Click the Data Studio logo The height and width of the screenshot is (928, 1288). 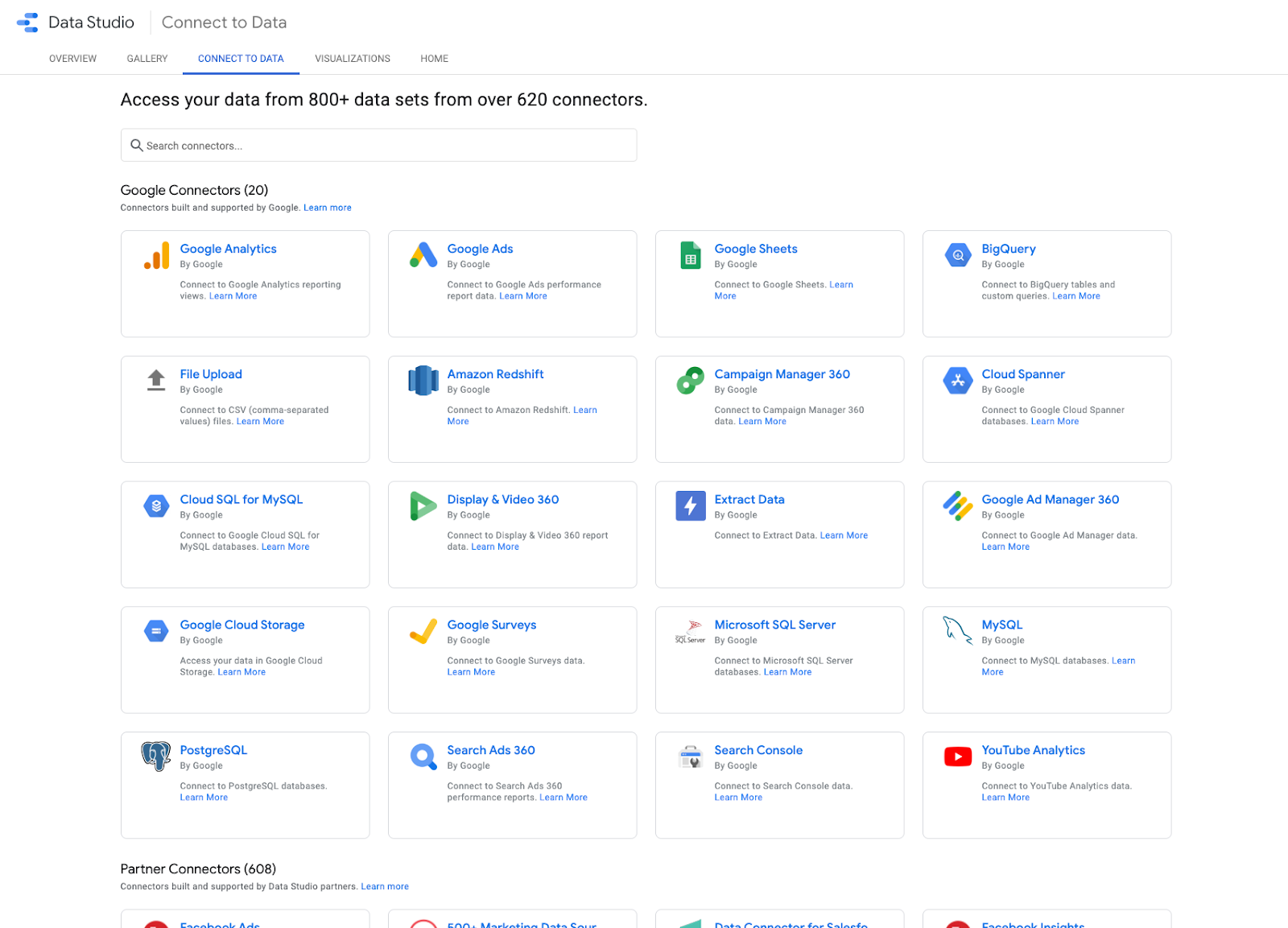coord(27,23)
